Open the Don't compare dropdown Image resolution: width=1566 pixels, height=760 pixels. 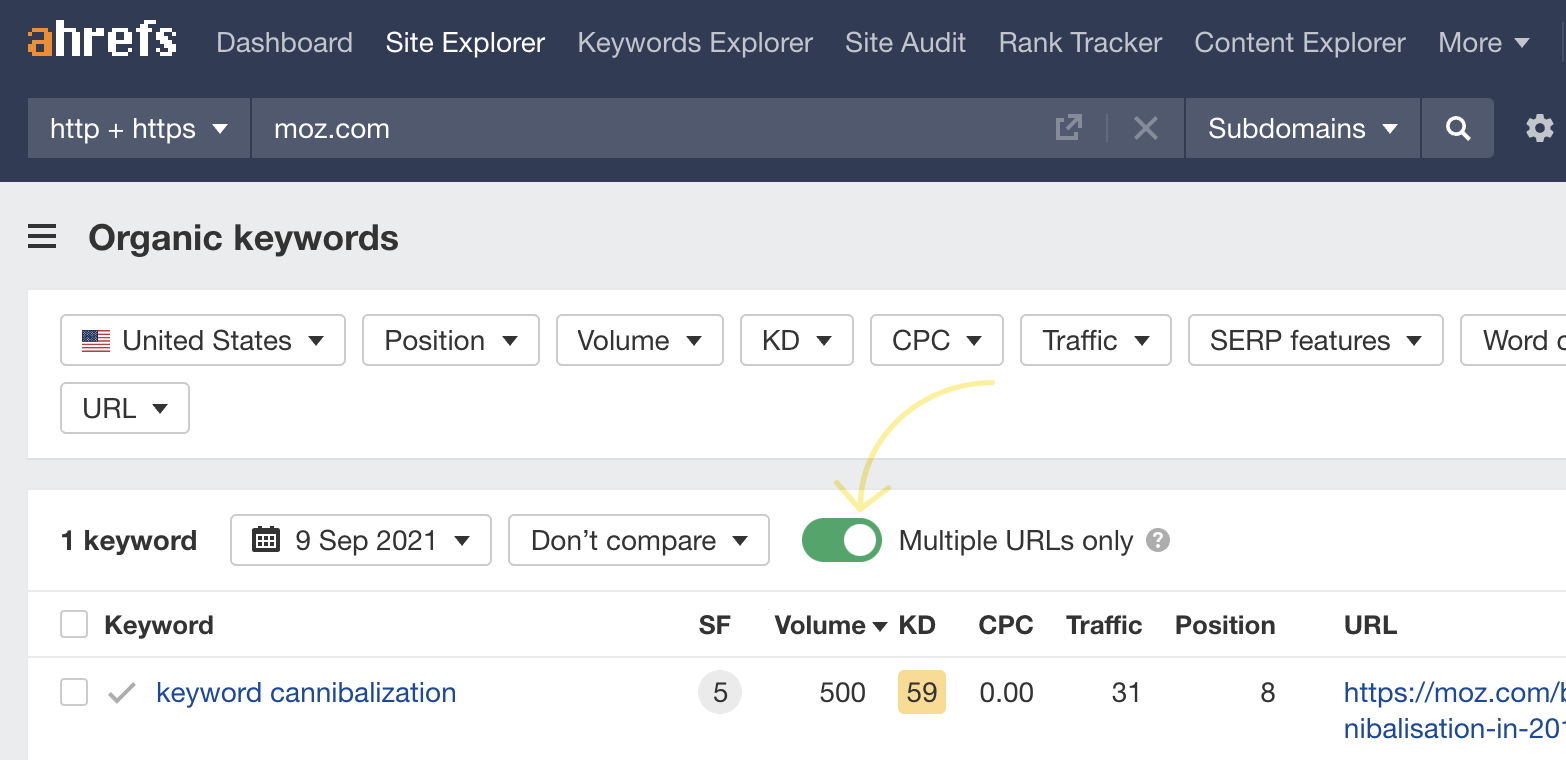[x=638, y=540]
